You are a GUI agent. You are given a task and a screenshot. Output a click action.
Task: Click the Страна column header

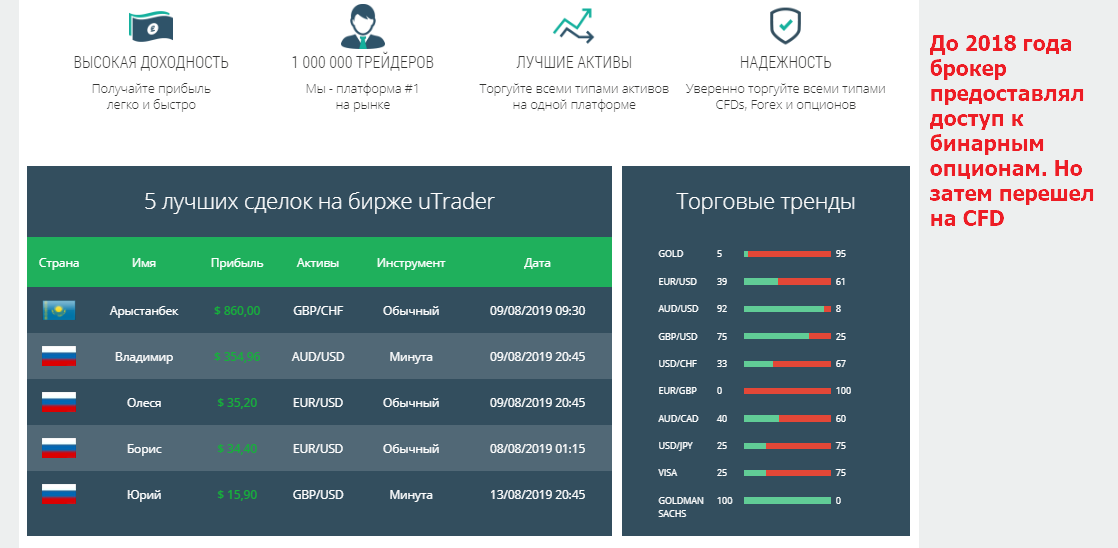coord(58,263)
